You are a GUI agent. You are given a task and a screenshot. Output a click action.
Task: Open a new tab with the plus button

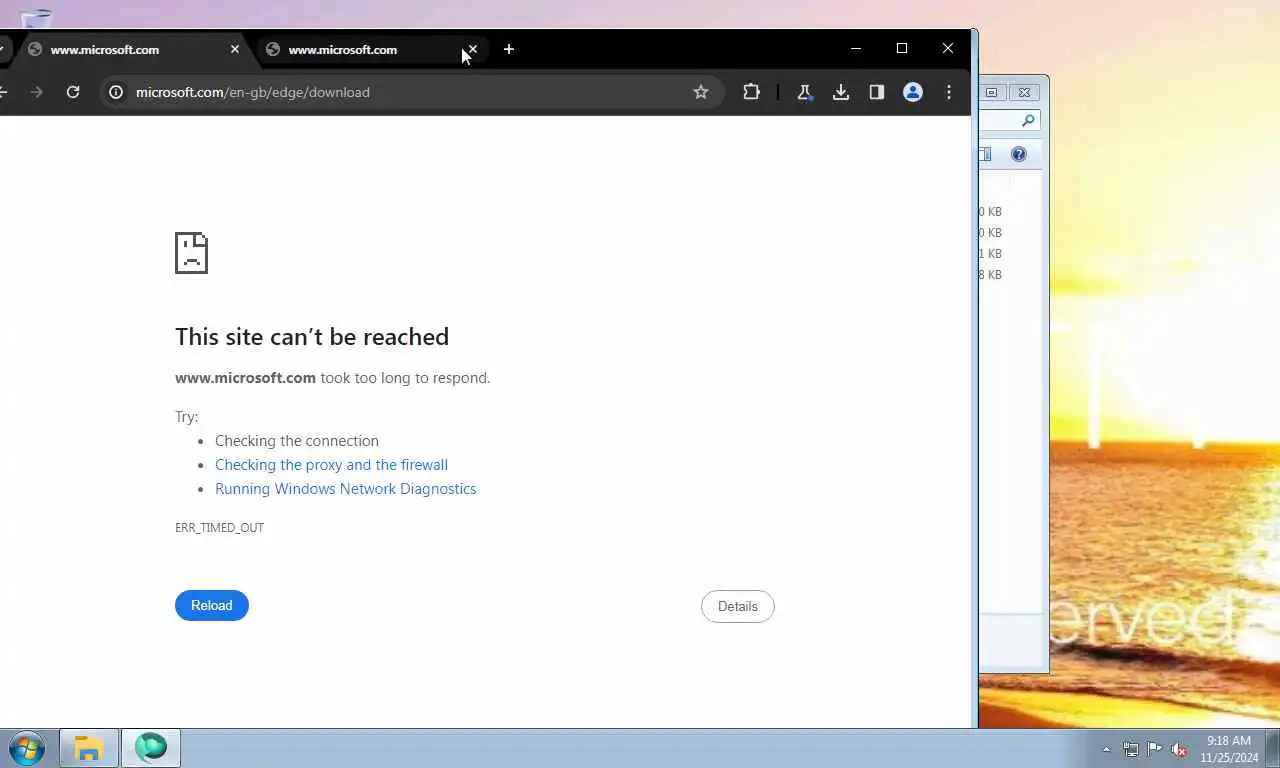coord(509,49)
